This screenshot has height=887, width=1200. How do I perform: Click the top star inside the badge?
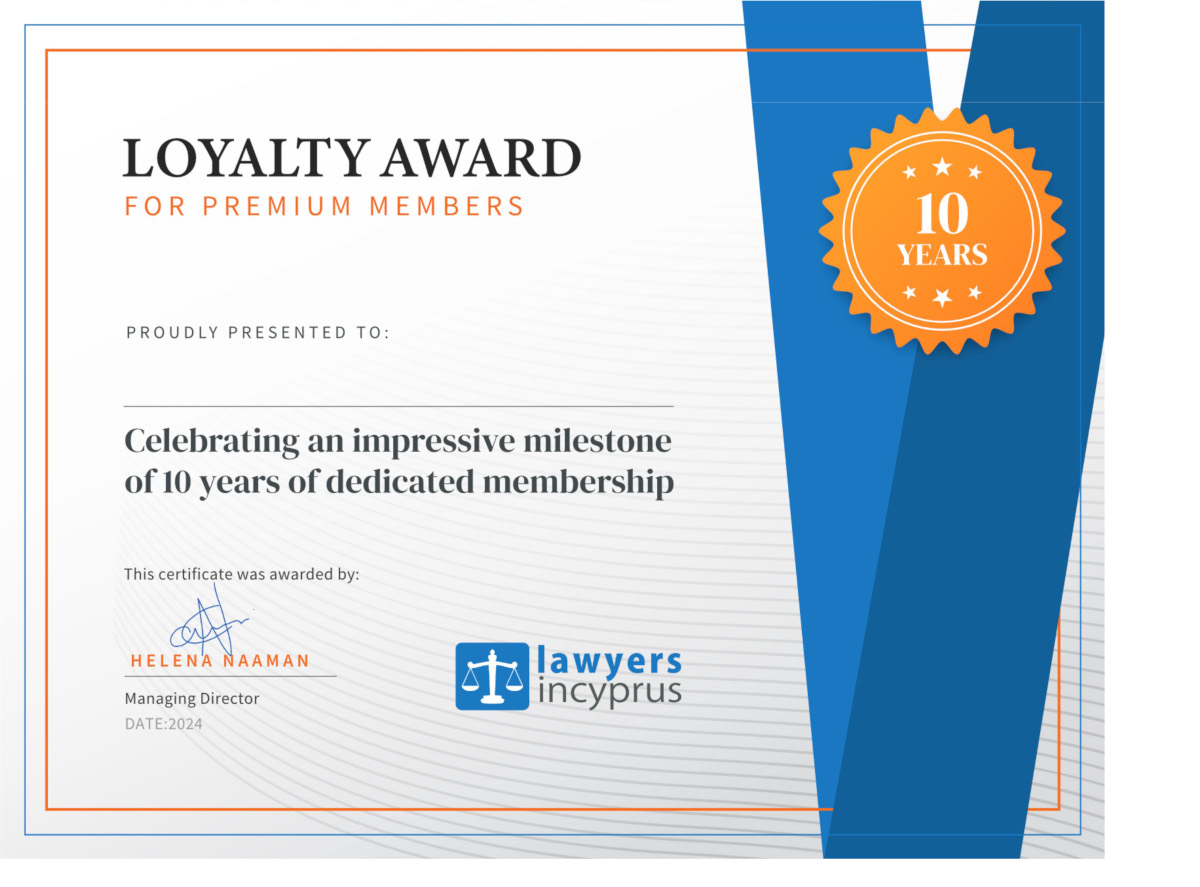[x=943, y=167]
